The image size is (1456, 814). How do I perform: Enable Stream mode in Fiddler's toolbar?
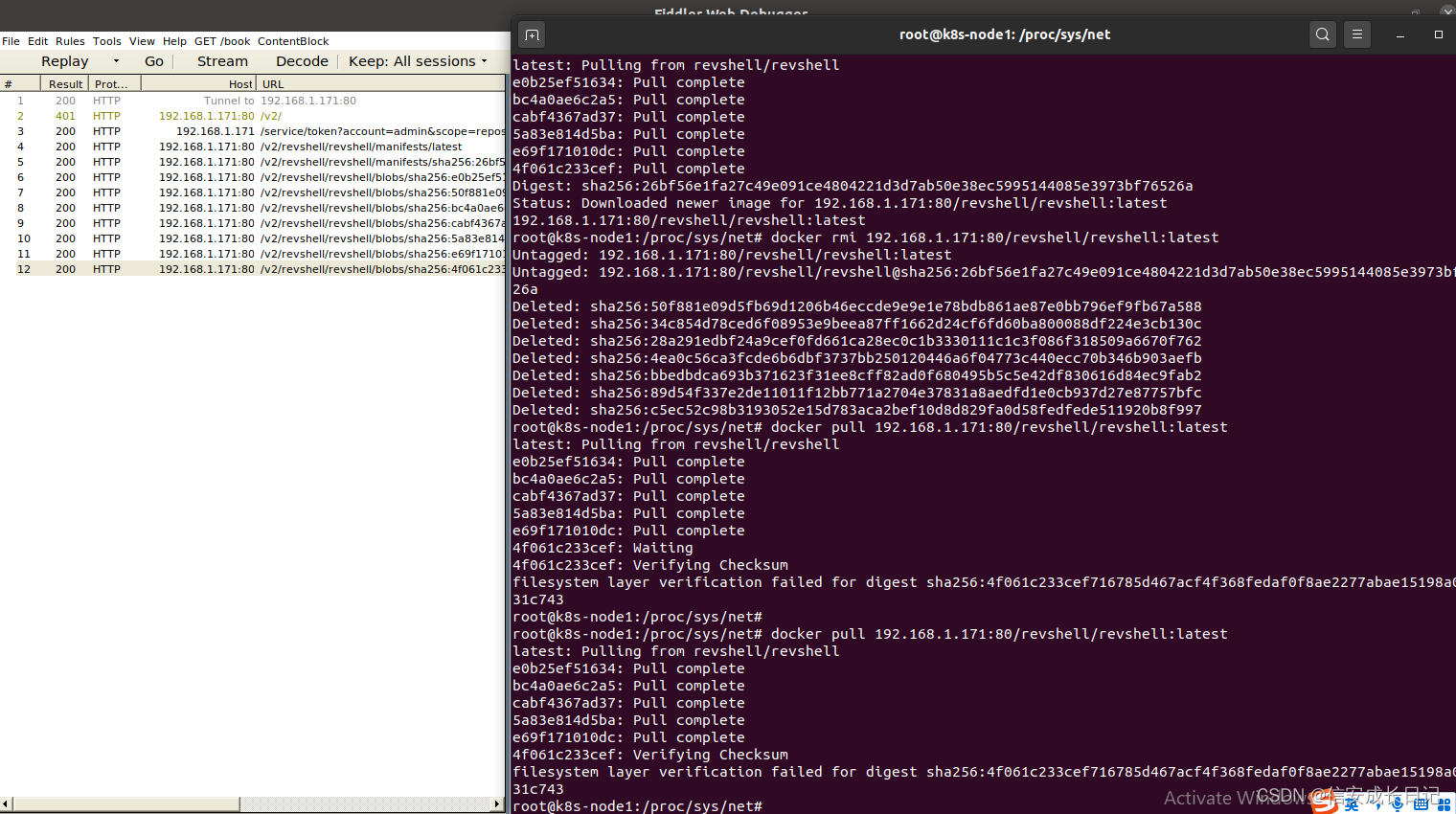pyautogui.click(x=221, y=60)
